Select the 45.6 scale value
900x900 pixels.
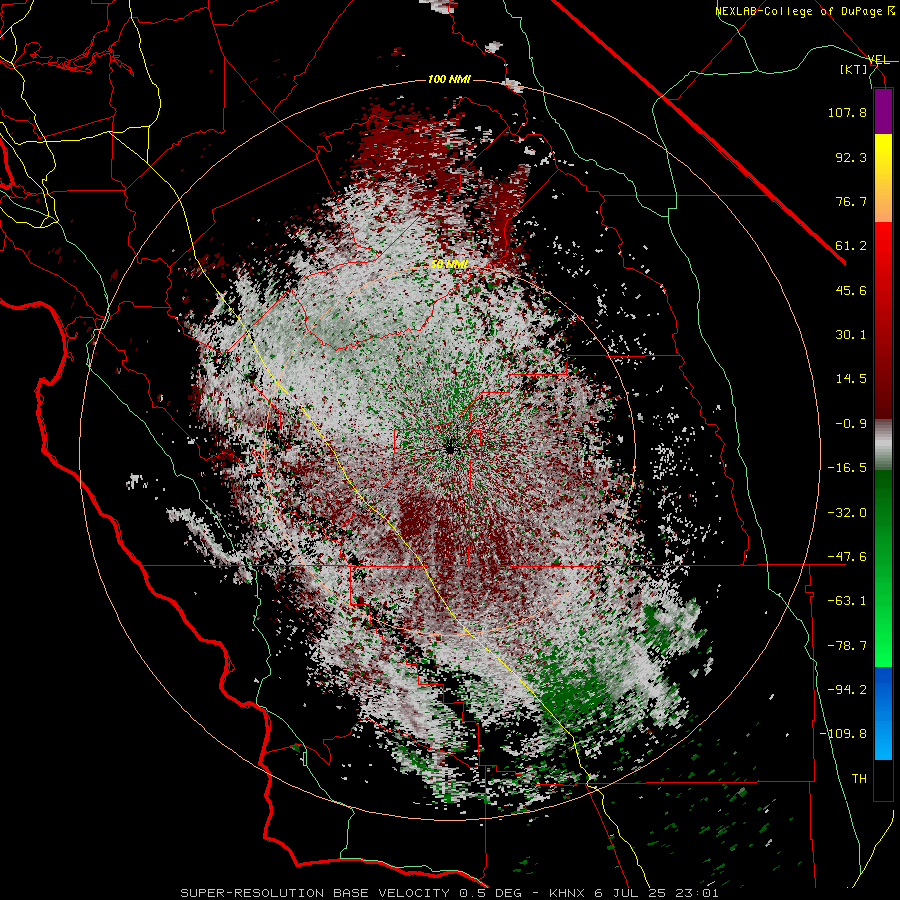coord(851,290)
